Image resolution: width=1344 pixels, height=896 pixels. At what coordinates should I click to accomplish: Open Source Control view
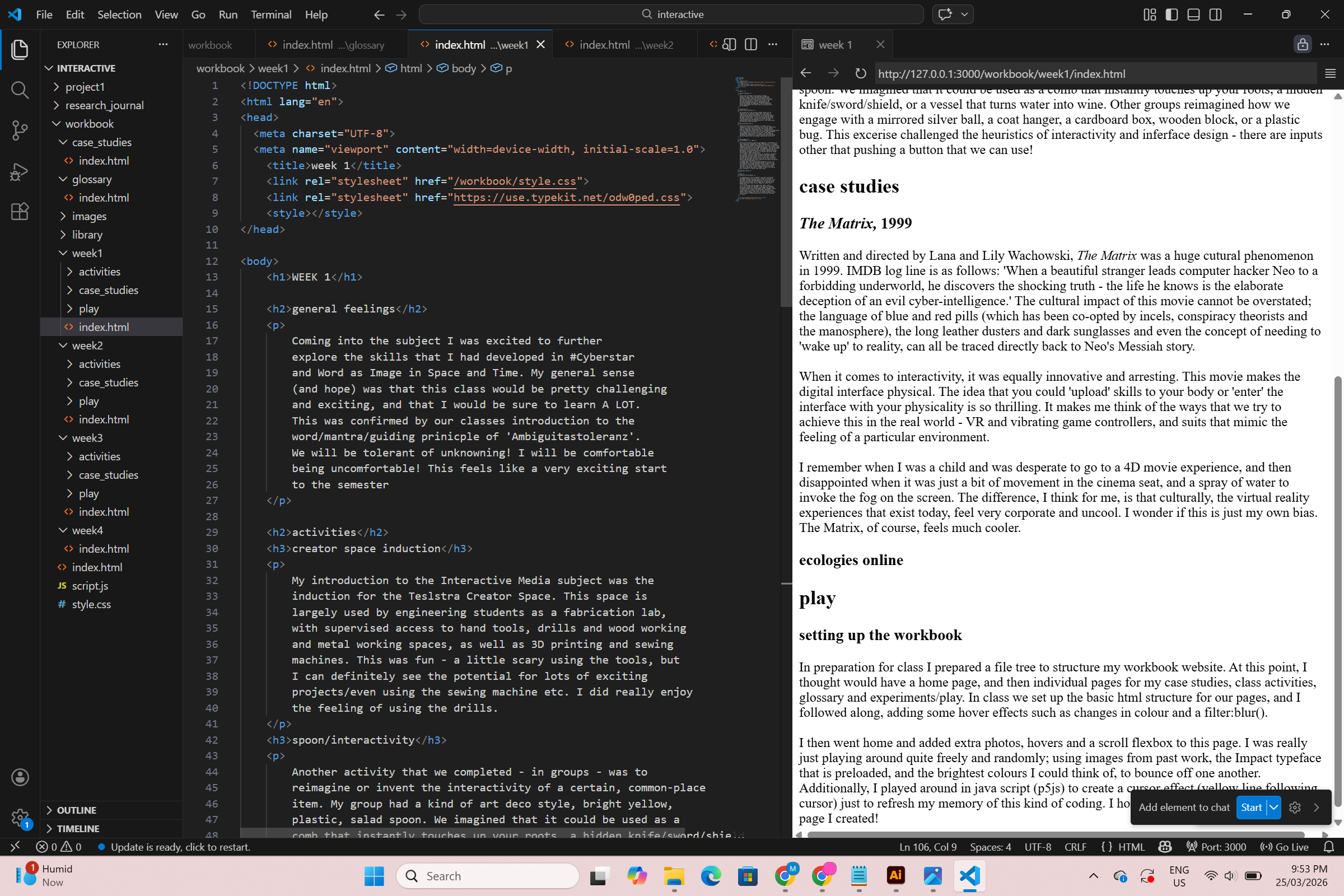[x=20, y=130]
